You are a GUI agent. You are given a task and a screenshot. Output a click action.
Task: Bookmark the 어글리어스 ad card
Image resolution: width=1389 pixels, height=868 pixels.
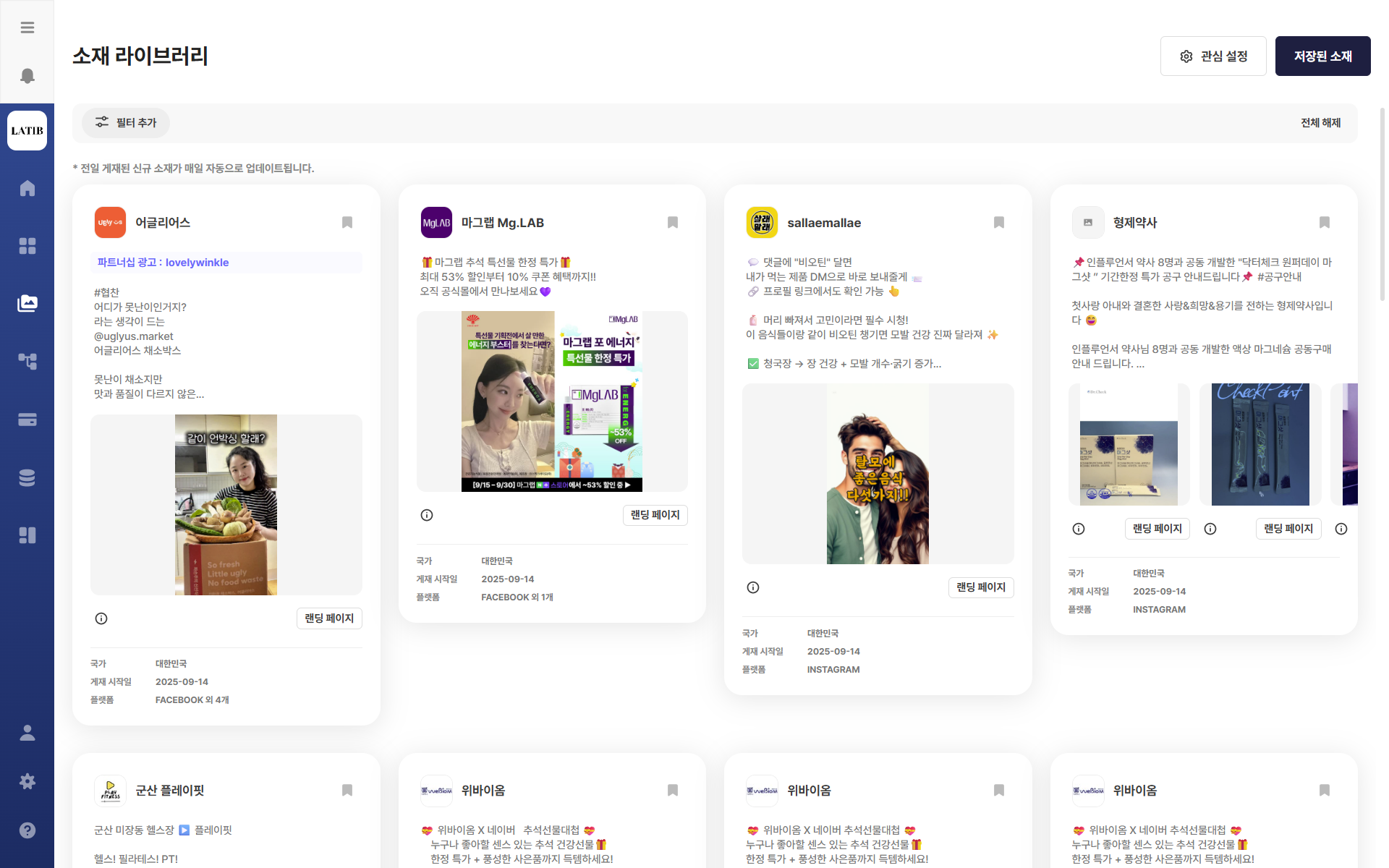[x=347, y=222]
